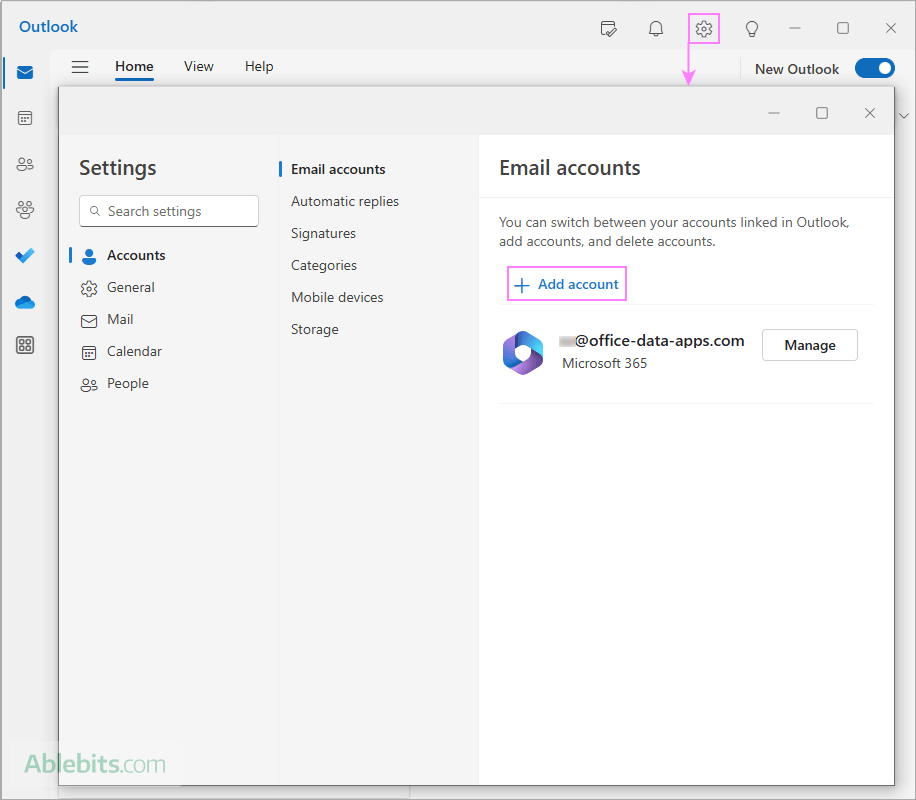Image resolution: width=916 pixels, height=800 pixels.
Task: Open the People app bar icon
Action: [x=25, y=164]
